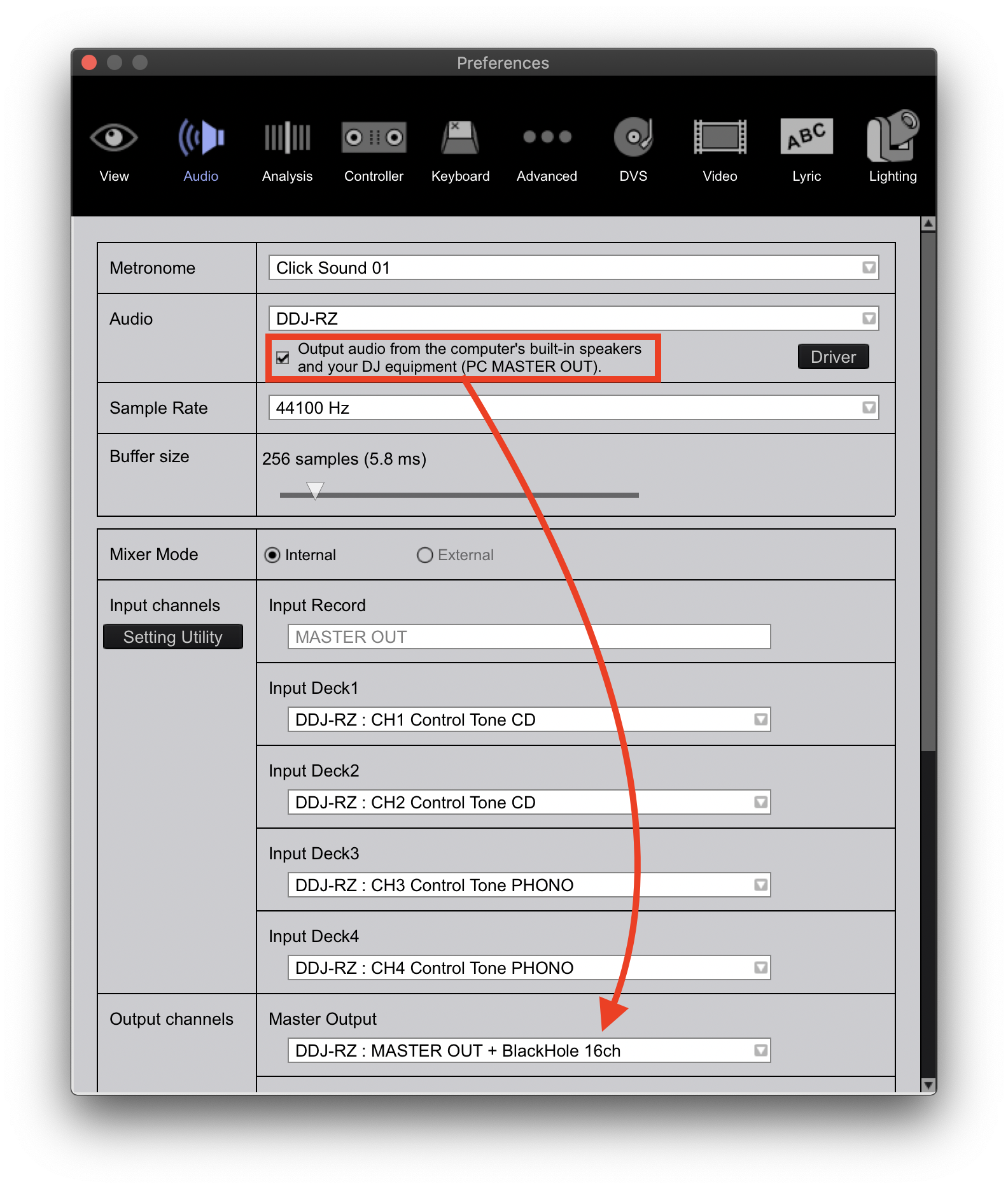Switch to the Advanced tab label
Screen dimensions: 1008x1189
coord(547,176)
